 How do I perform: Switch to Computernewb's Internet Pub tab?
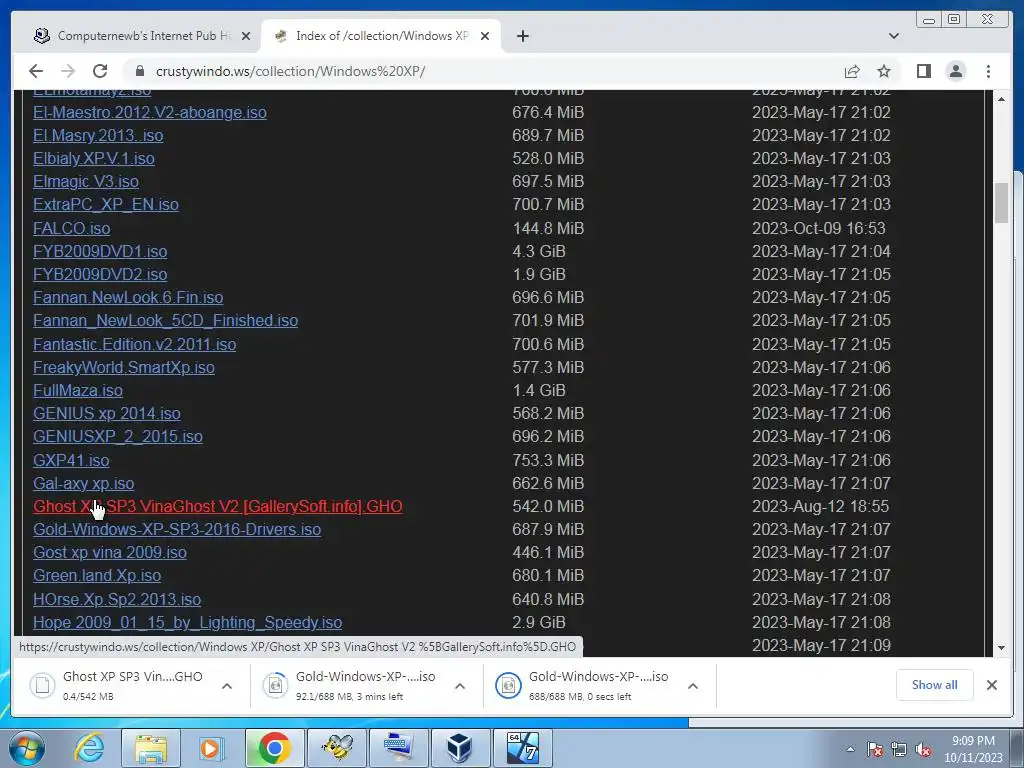click(136, 36)
